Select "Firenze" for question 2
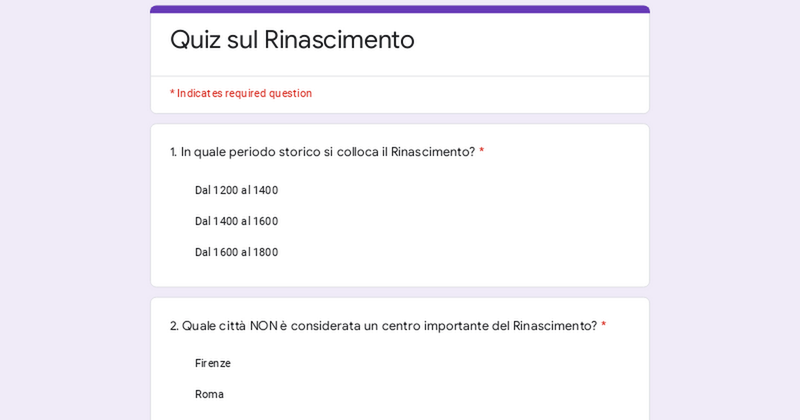 212,363
